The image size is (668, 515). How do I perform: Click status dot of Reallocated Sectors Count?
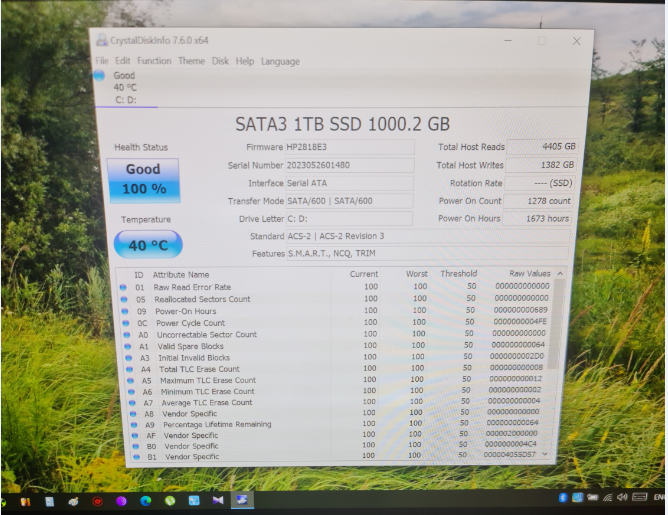[x=124, y=299]
